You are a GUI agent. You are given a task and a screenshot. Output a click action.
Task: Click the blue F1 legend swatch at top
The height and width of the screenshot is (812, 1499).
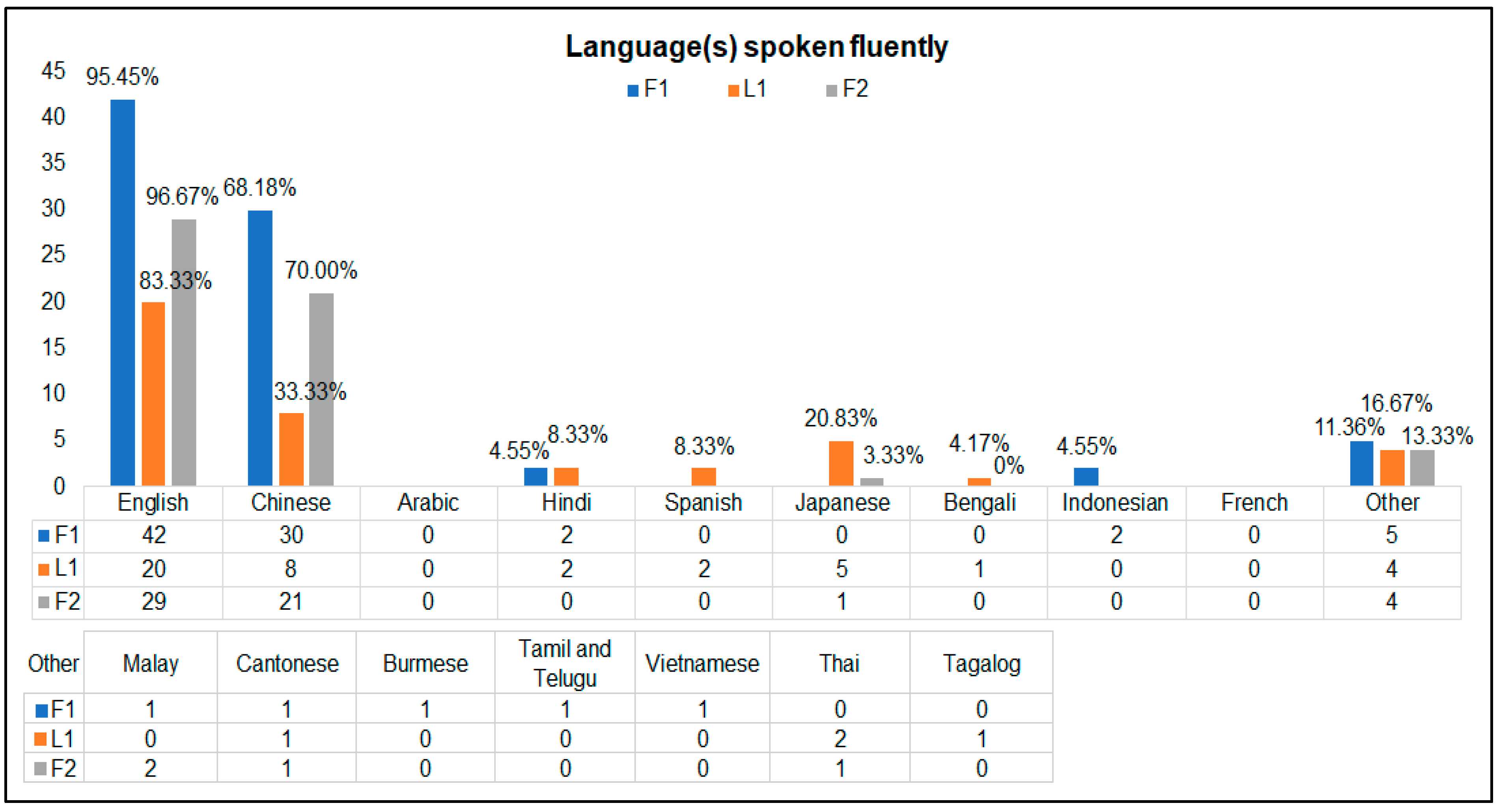point(633,91)
